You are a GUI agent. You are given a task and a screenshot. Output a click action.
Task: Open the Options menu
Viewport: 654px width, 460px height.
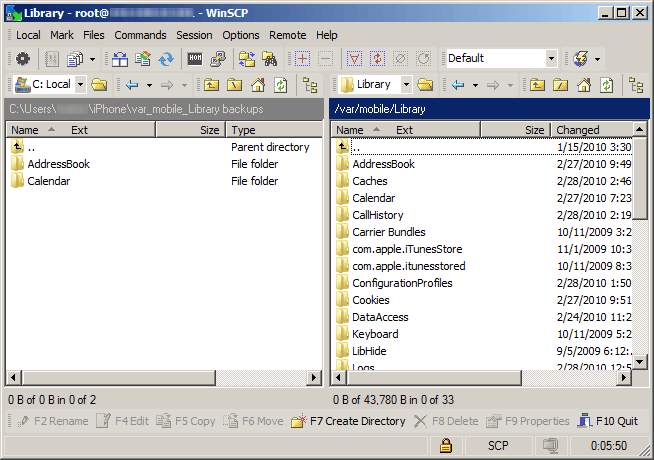241,35
